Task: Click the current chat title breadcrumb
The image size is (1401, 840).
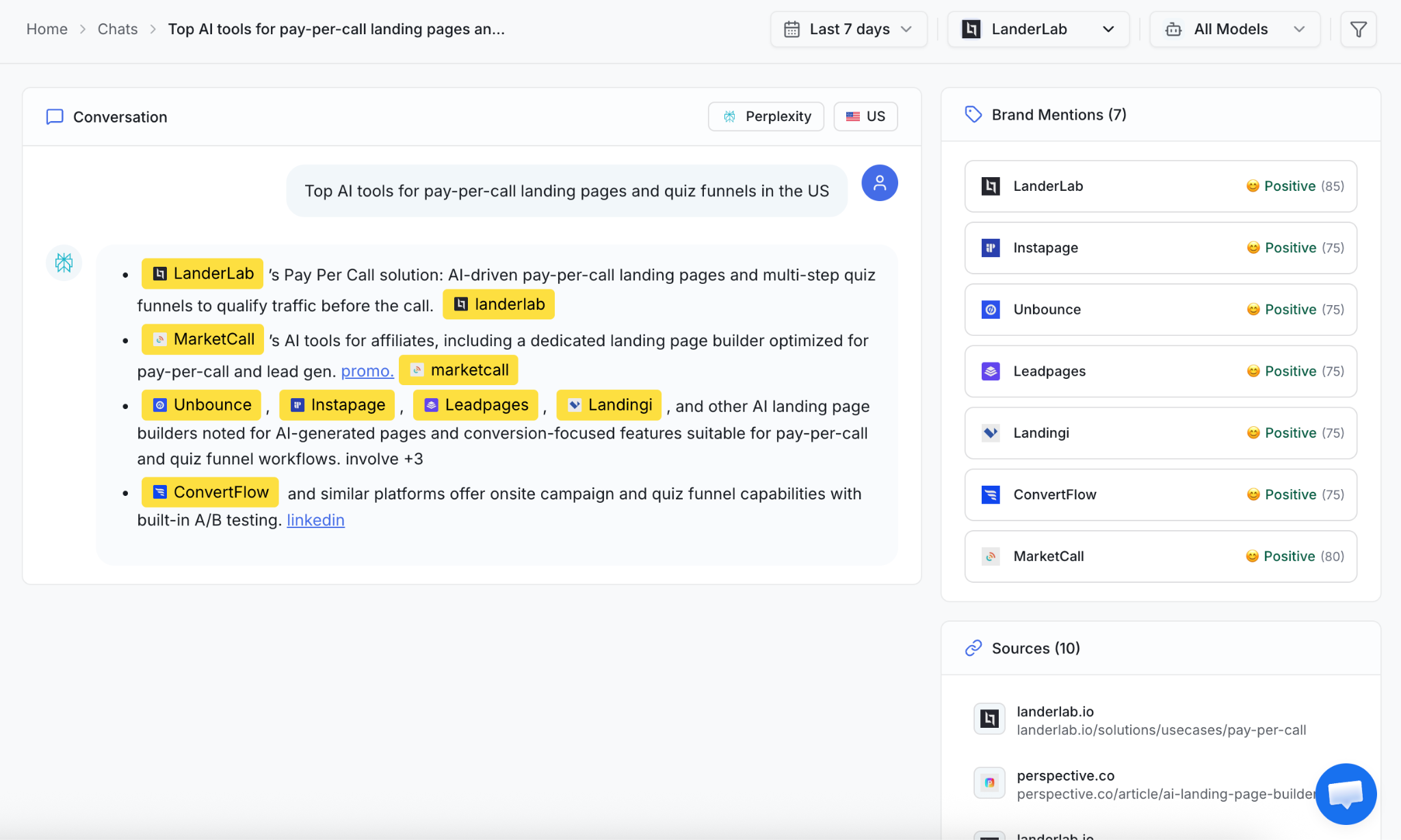Action: 337,29
